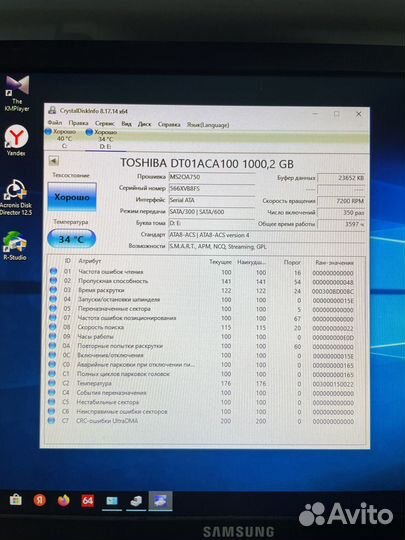Open the Правка menu
Image resolution: width=405 pixels, height=540 pixels.
coord(78,123)
